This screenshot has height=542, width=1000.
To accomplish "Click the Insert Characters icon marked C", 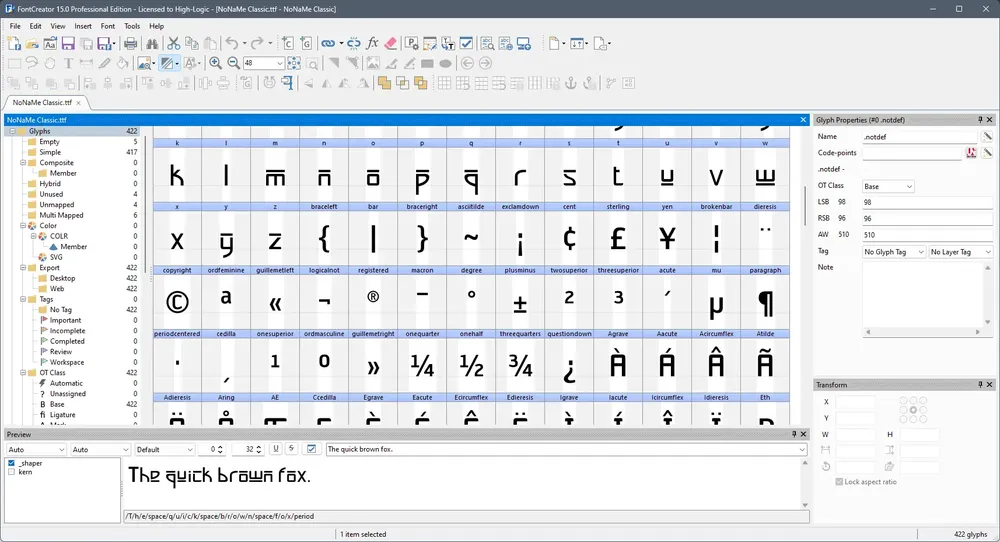I will point(288,43).
